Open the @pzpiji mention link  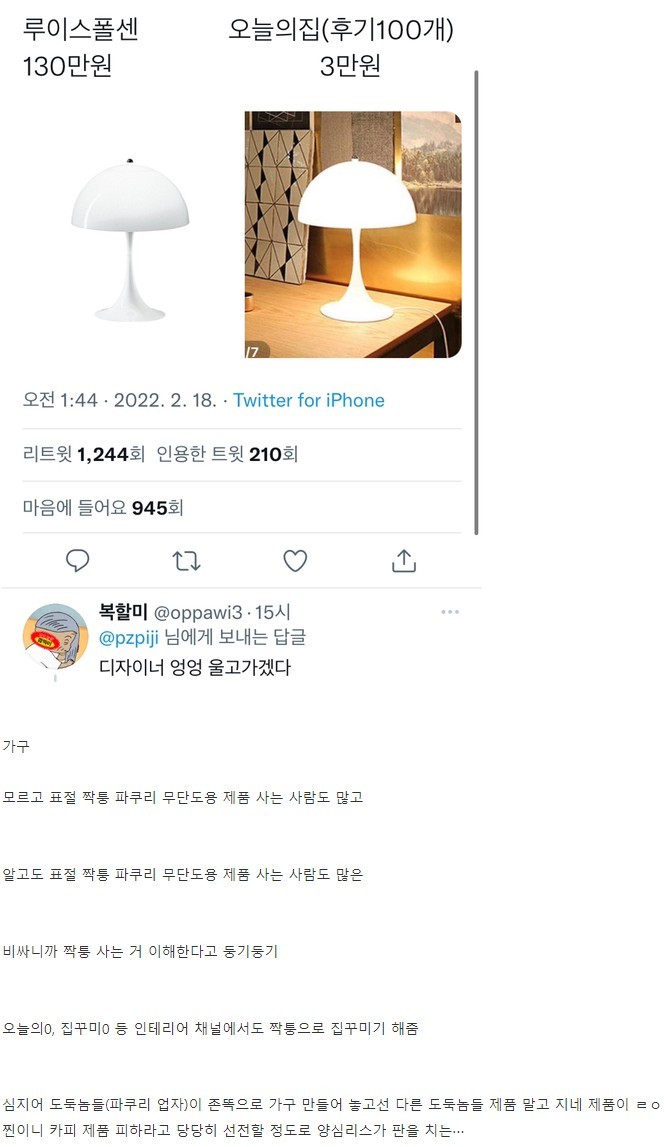click(129, 638)
